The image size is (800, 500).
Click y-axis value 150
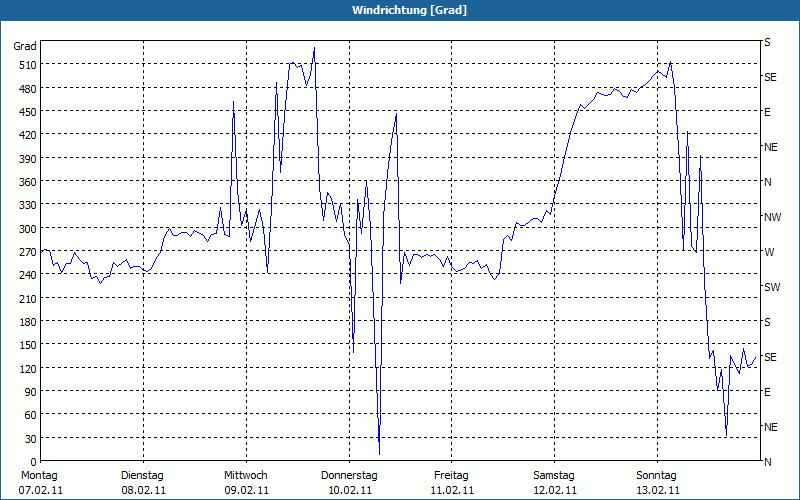28,345
